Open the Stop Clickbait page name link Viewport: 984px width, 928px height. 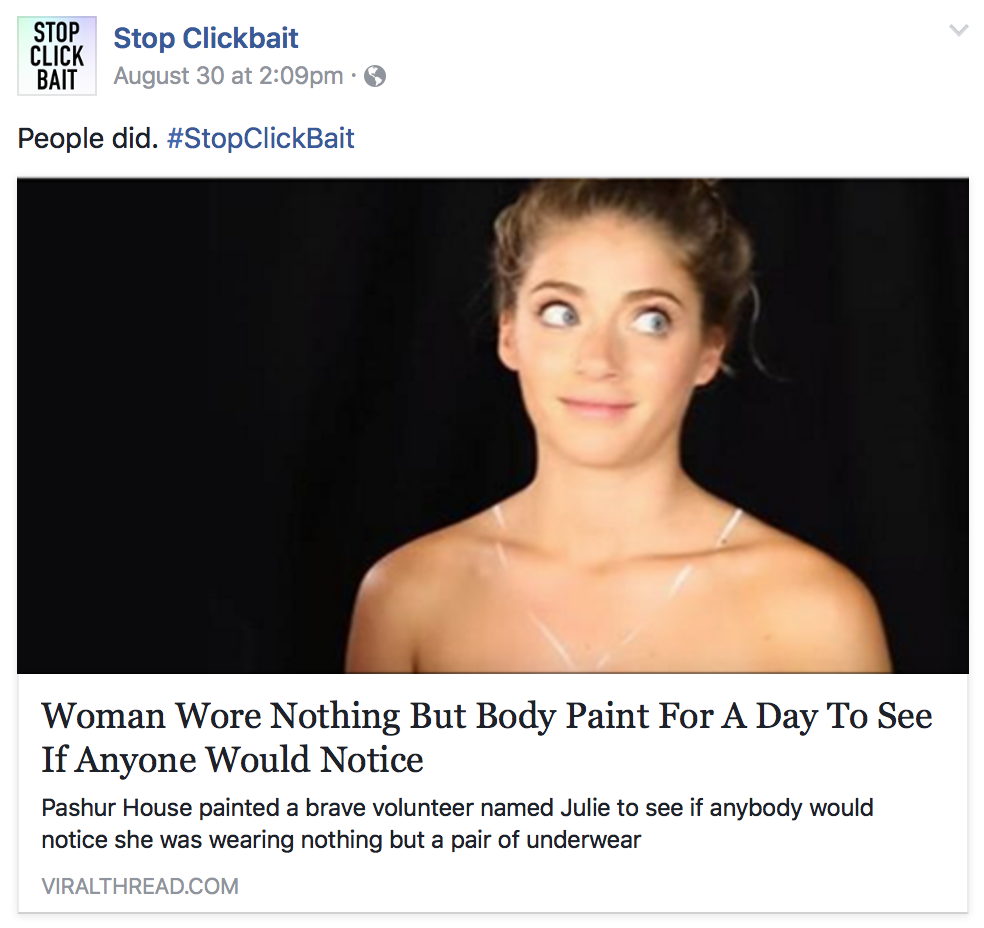click(206, 39)
